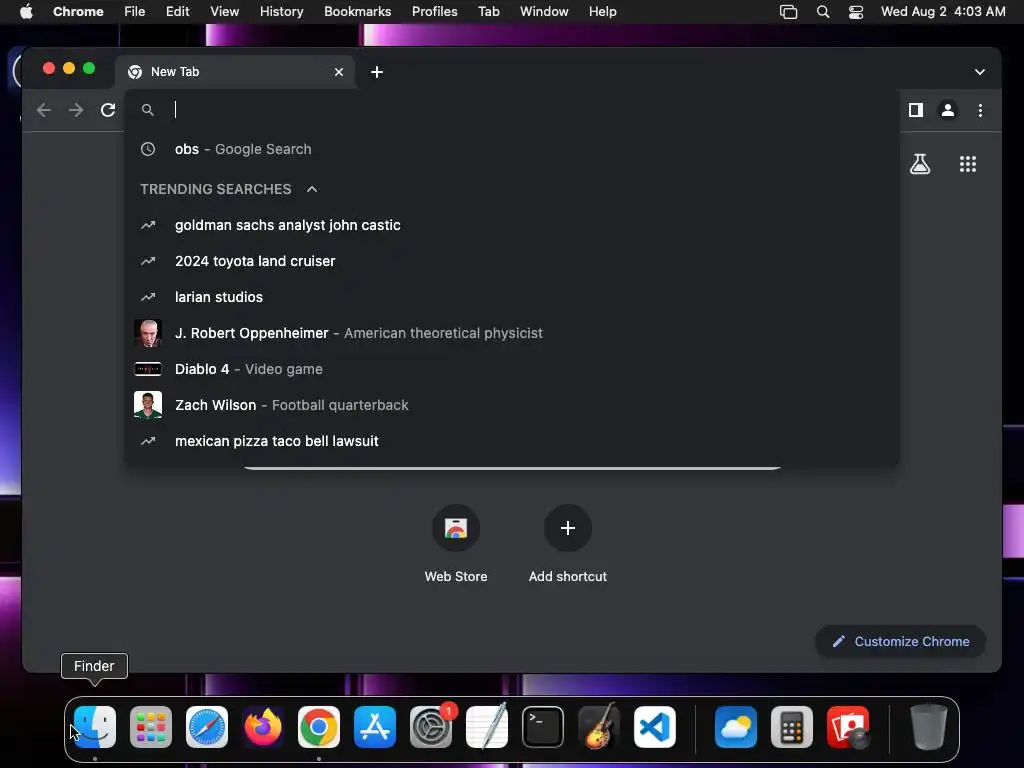Open Launchpad from the Dock
This screenshot has height=768, width=1024.
click(x=151, y=727)
